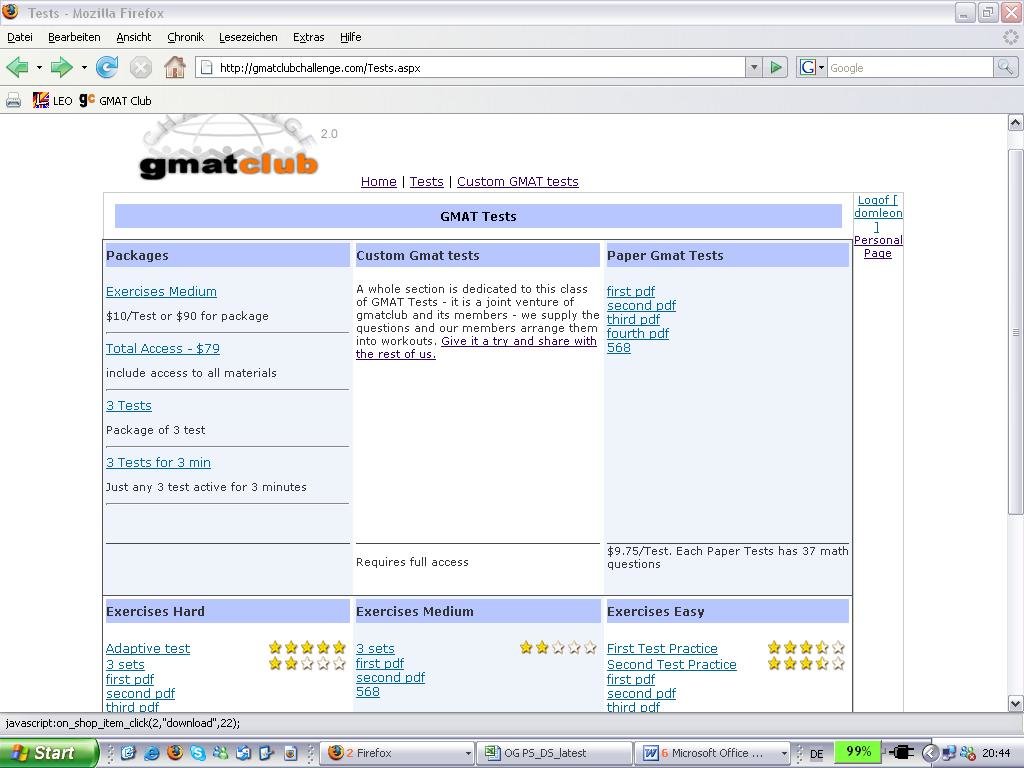This screenshot has width=1024, height=768.
Task: Download fourth pdf under Paper Gmat Tests
Action: [x=638, y=334]
